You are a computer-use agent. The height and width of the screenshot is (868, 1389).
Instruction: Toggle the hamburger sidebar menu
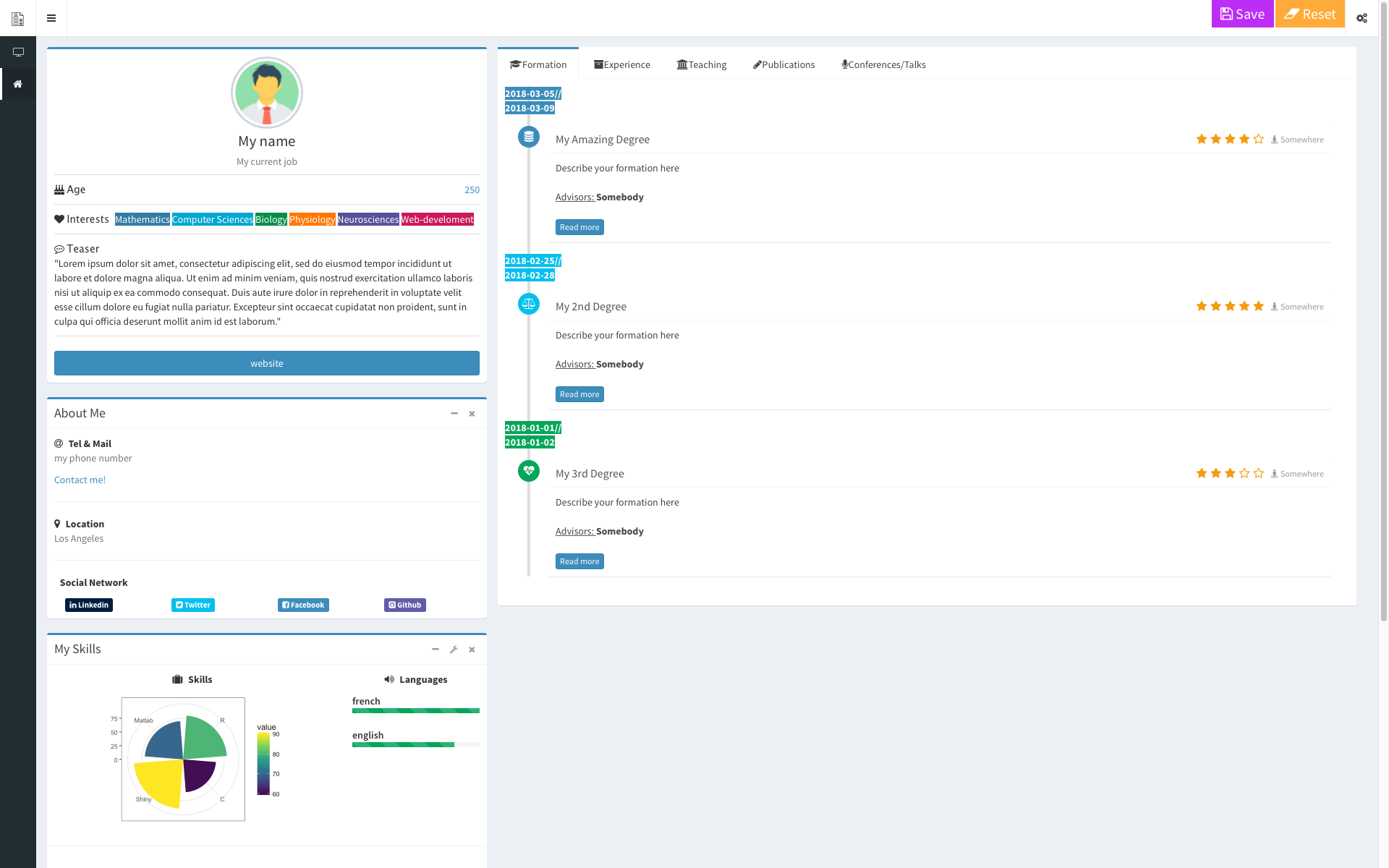tap(51, 18)
